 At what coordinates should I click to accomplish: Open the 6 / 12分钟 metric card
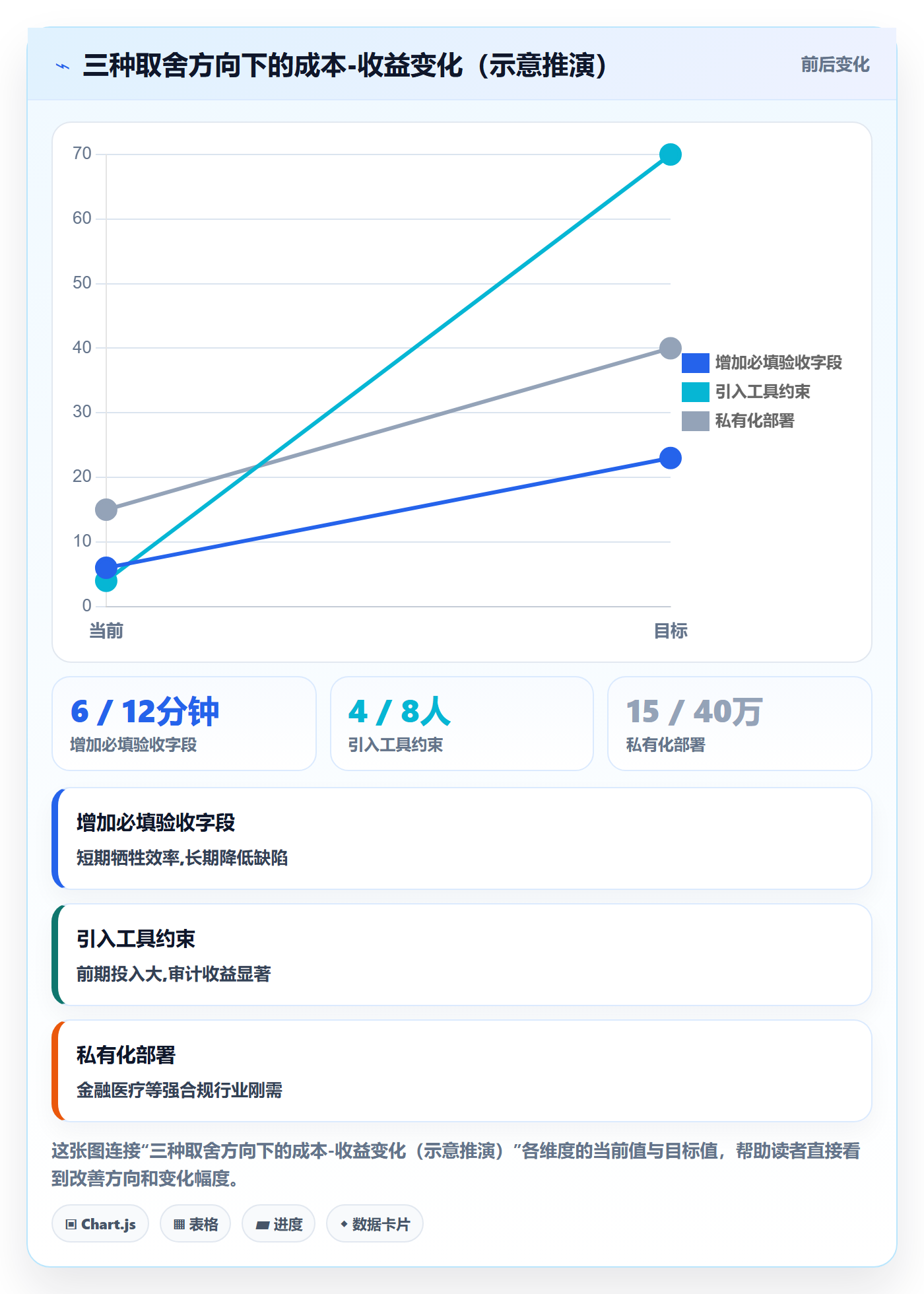184,724
